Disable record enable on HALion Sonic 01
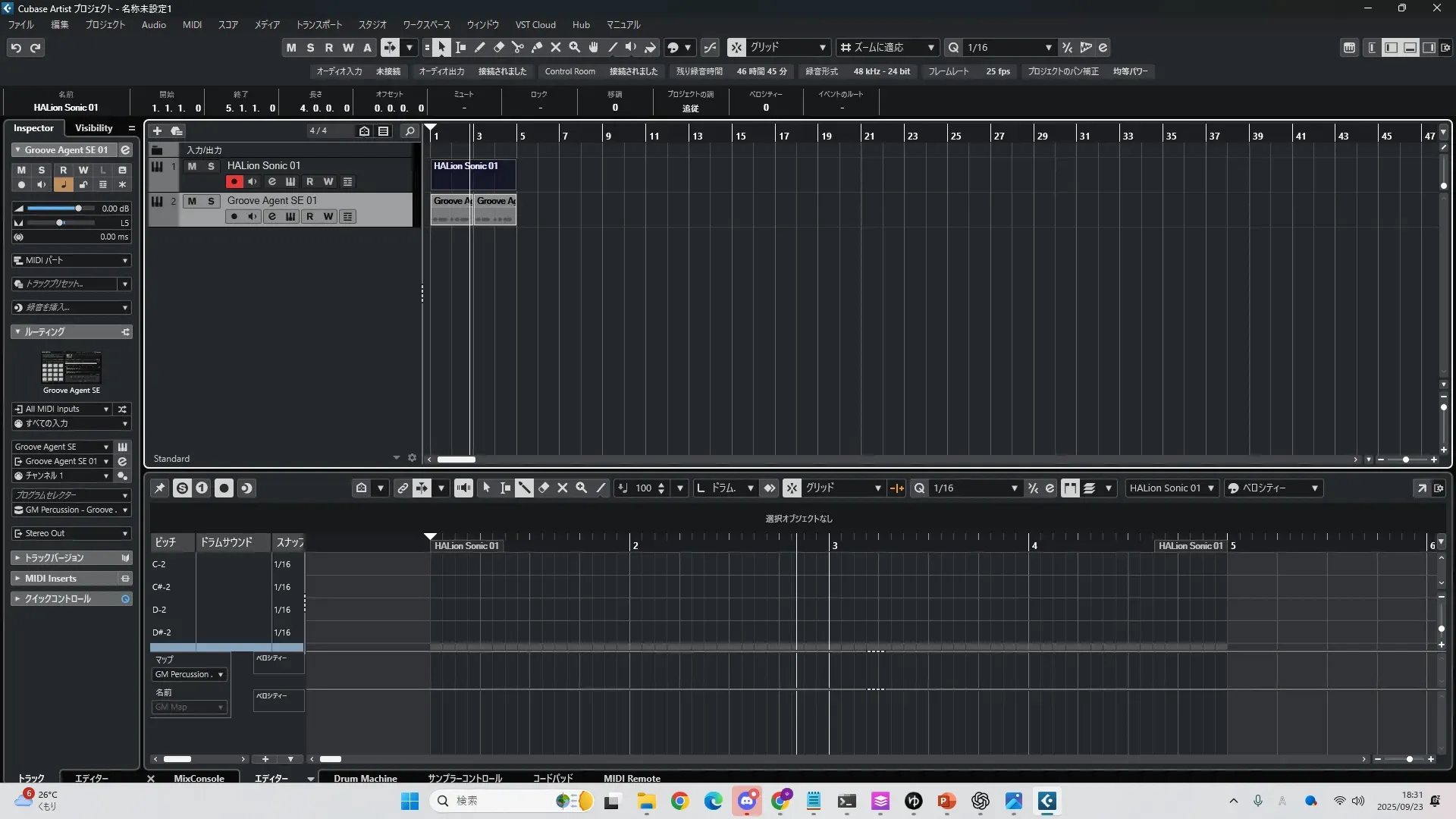 click(x=234, y=182)
